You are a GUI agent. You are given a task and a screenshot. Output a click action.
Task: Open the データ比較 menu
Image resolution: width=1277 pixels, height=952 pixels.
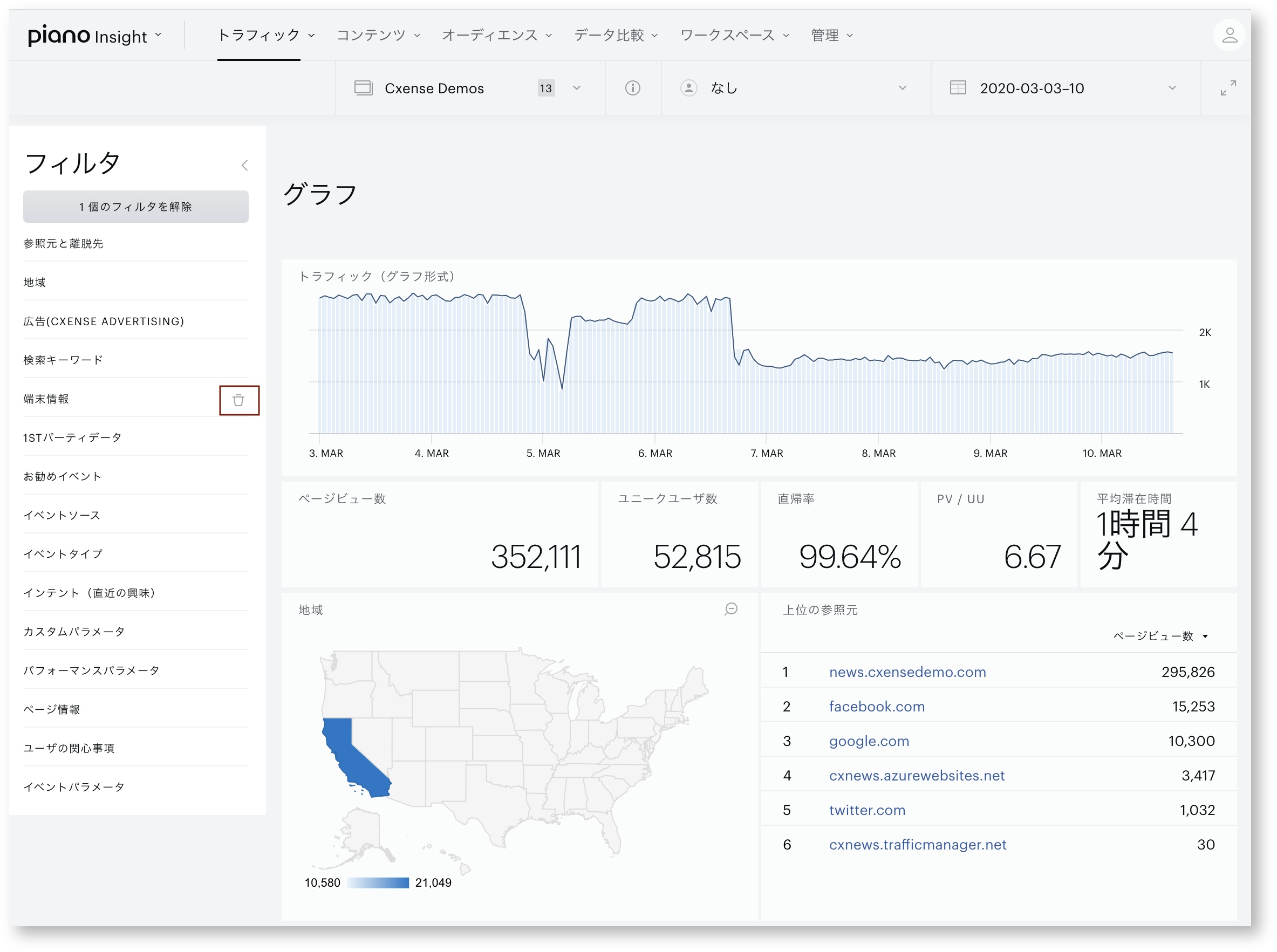pos(616,35)
